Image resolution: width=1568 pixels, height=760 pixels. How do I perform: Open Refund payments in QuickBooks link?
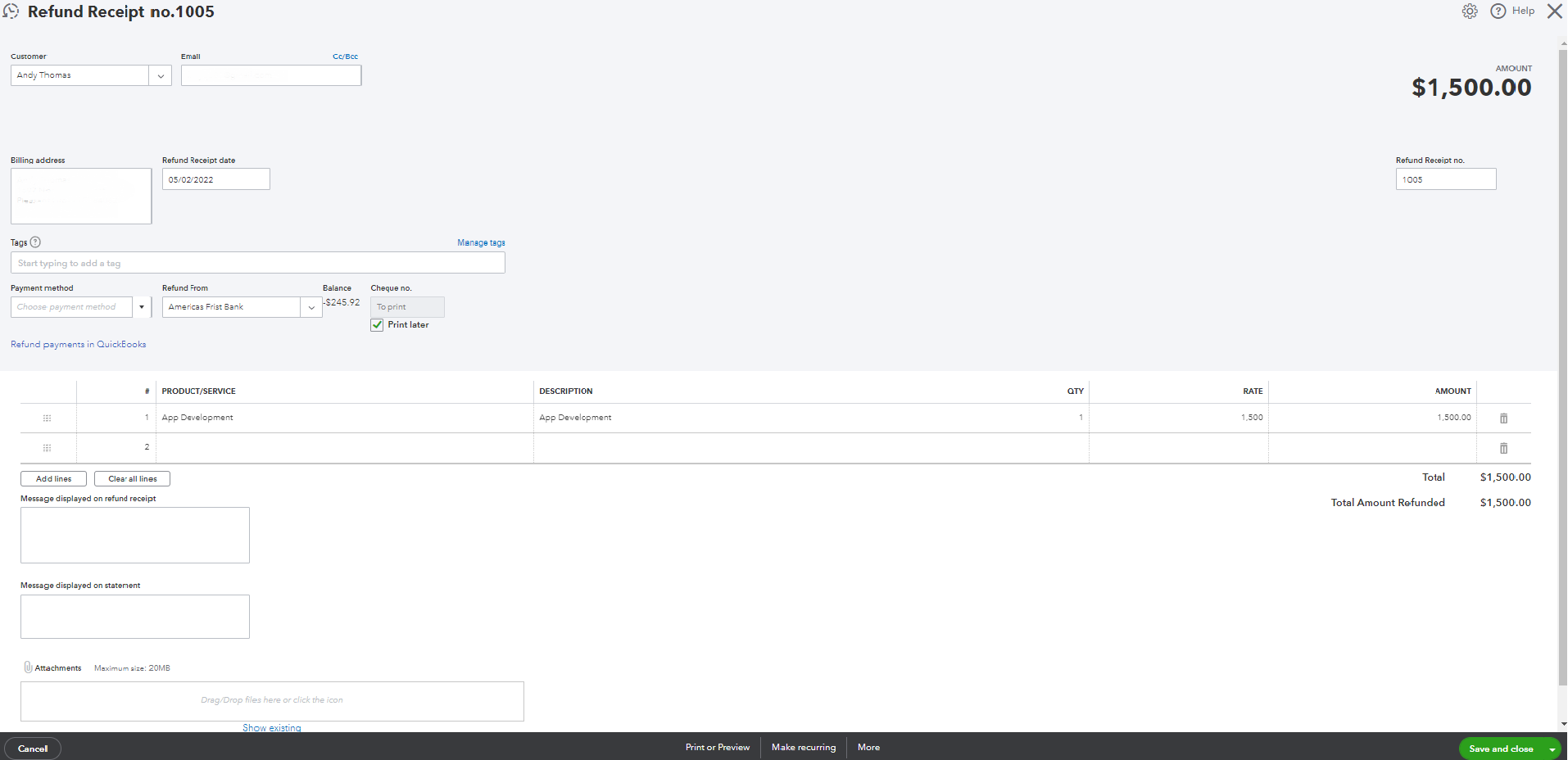pos(79,345)
